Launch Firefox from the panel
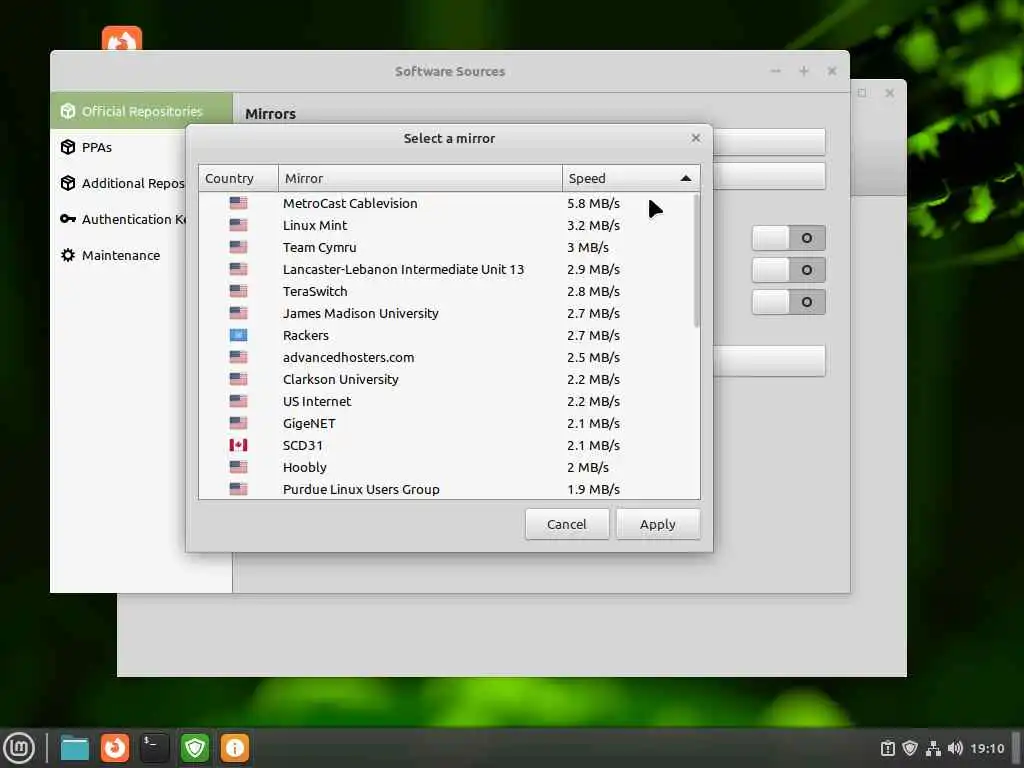The image size is (1024, 768). 115,748
